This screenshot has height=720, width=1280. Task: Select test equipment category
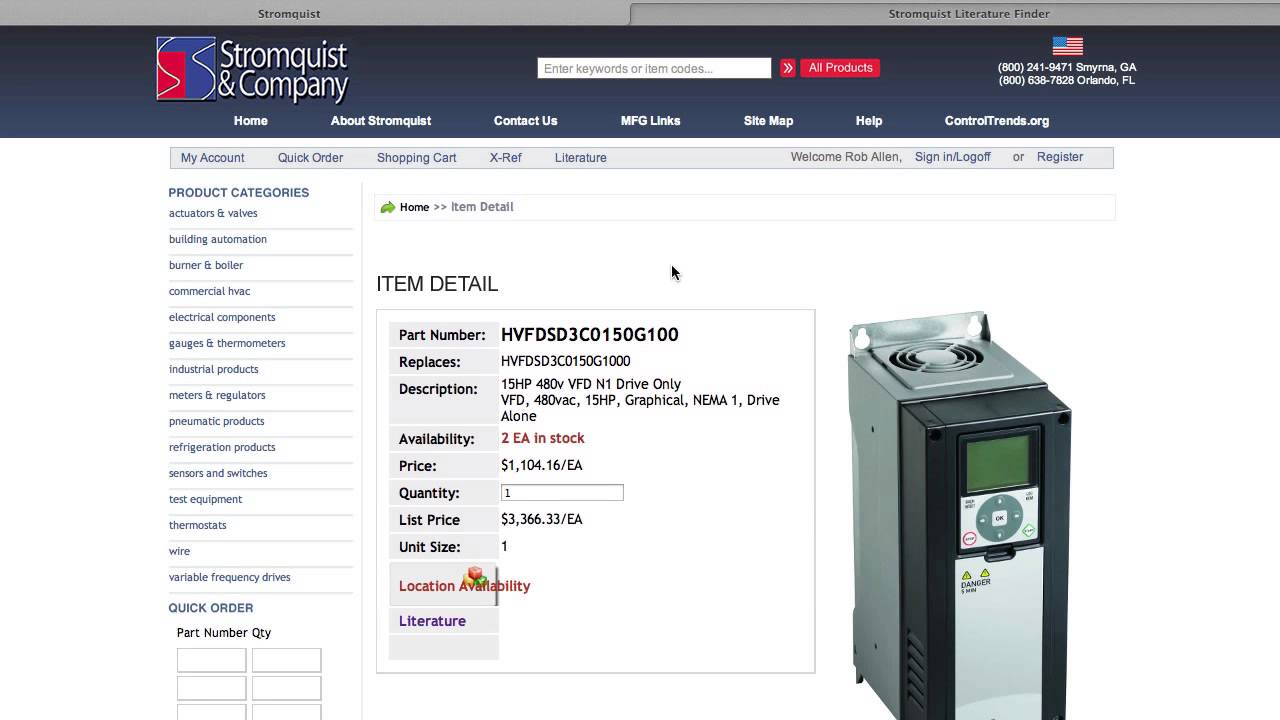point(205,499)
